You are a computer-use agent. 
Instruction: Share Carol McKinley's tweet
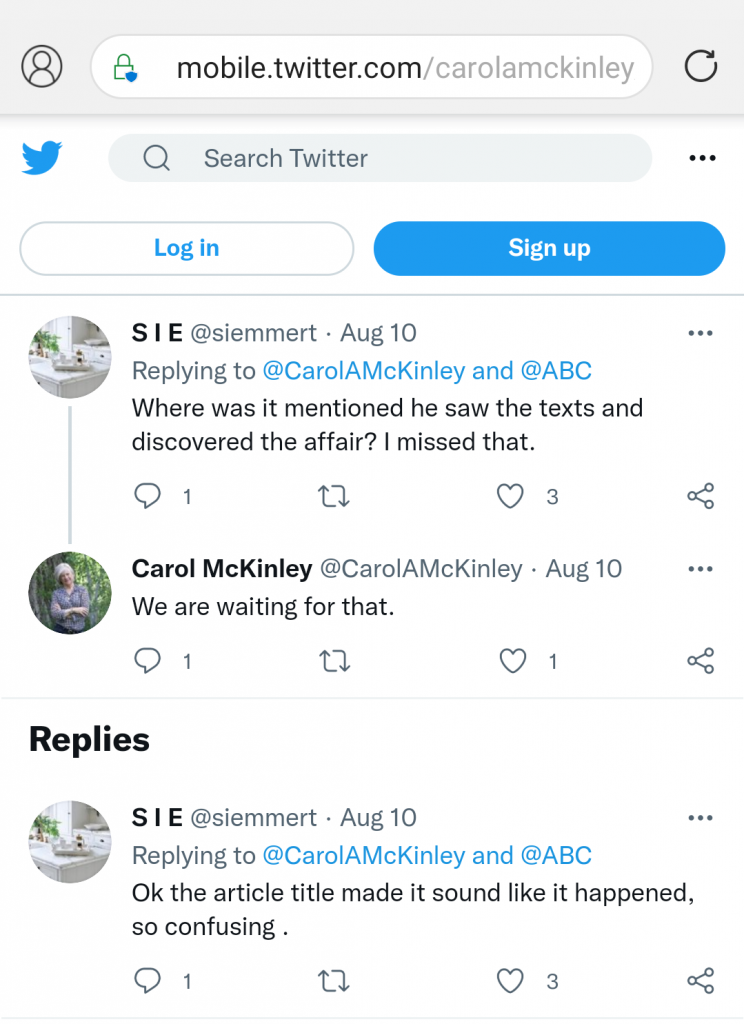pyautogui.click(x=700, y=660)
